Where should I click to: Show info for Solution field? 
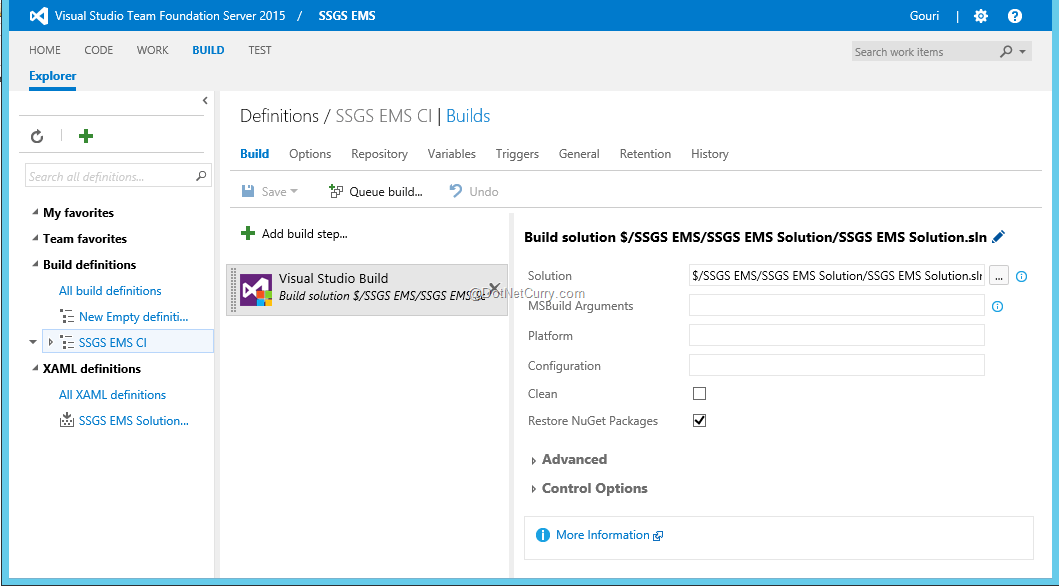[x=1021, y=276]
